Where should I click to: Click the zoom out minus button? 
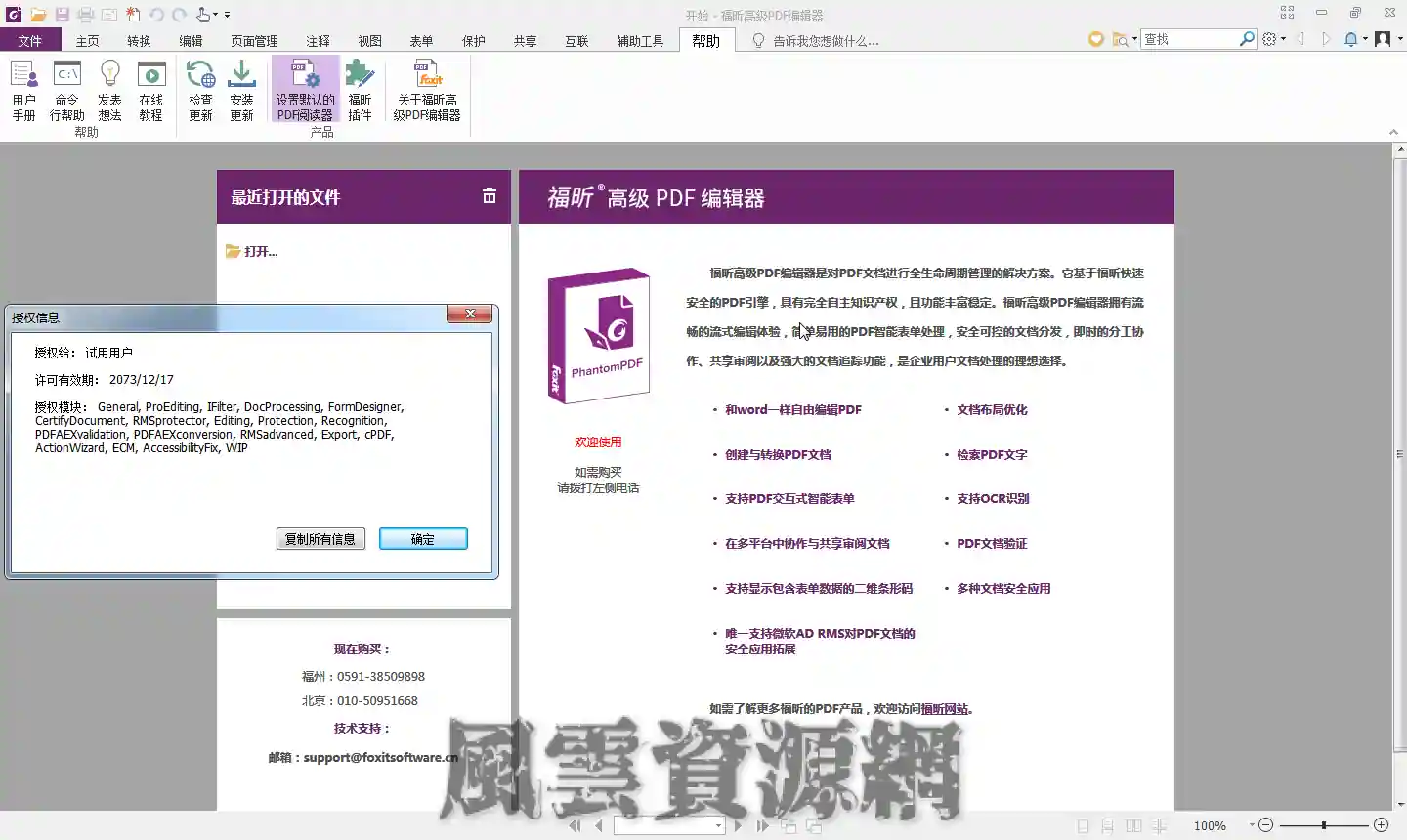(x=1266, y=825)
